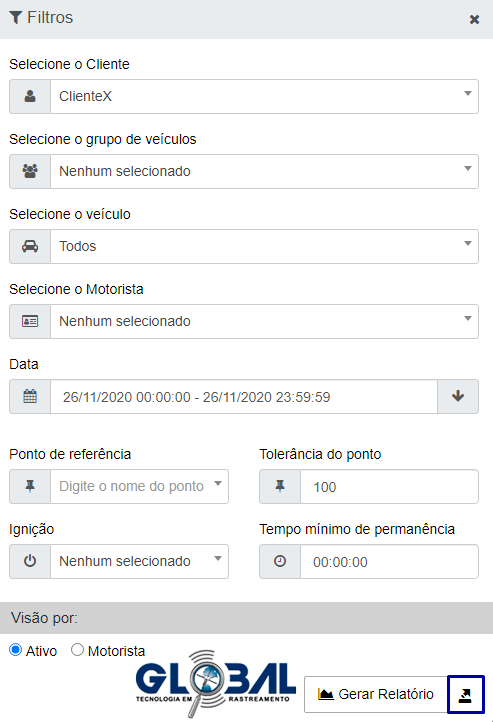Click the car icon beside vehicle selector
The width and height of the screenshot is (493, 722).
(30, 246)
